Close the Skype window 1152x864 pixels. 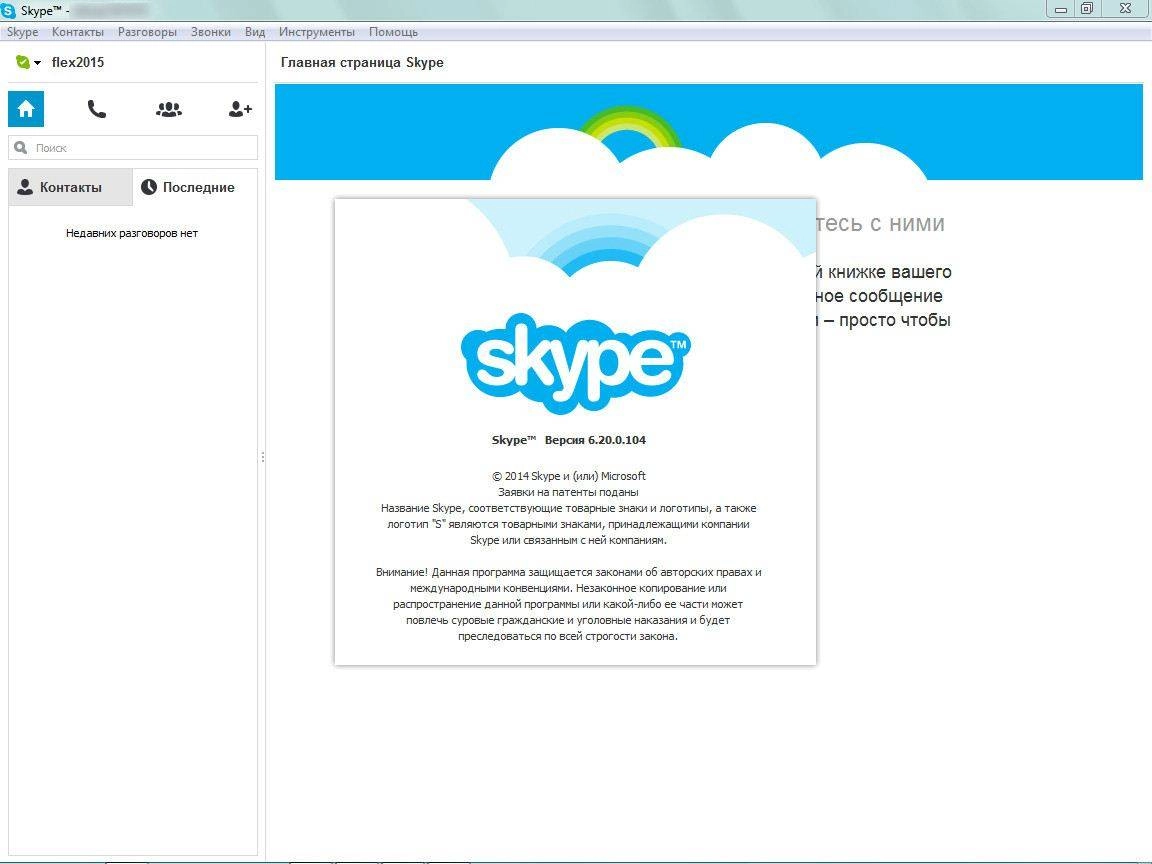1126,10
